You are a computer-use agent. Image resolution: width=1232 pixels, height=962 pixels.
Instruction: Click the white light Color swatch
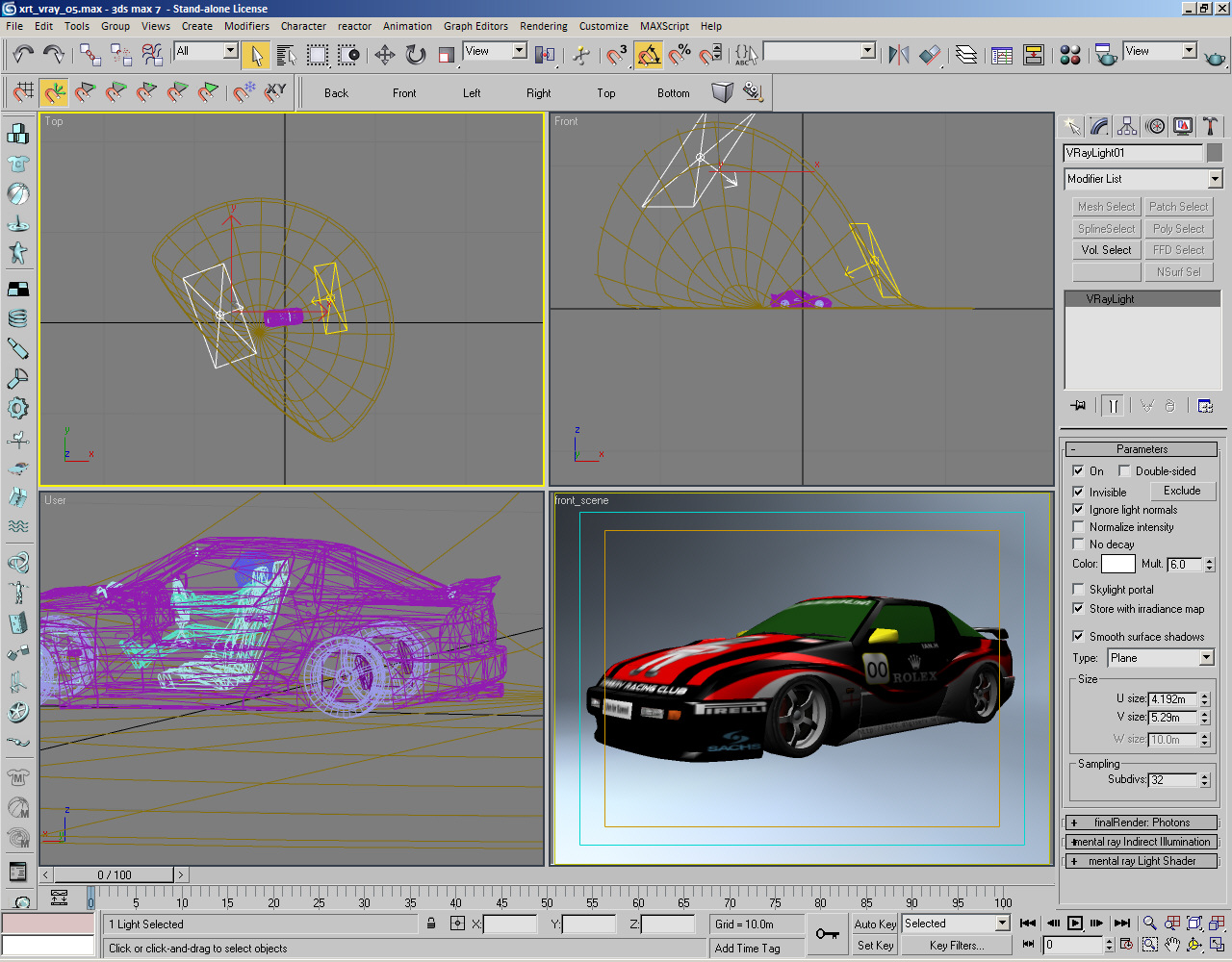tap(1117, 564)
